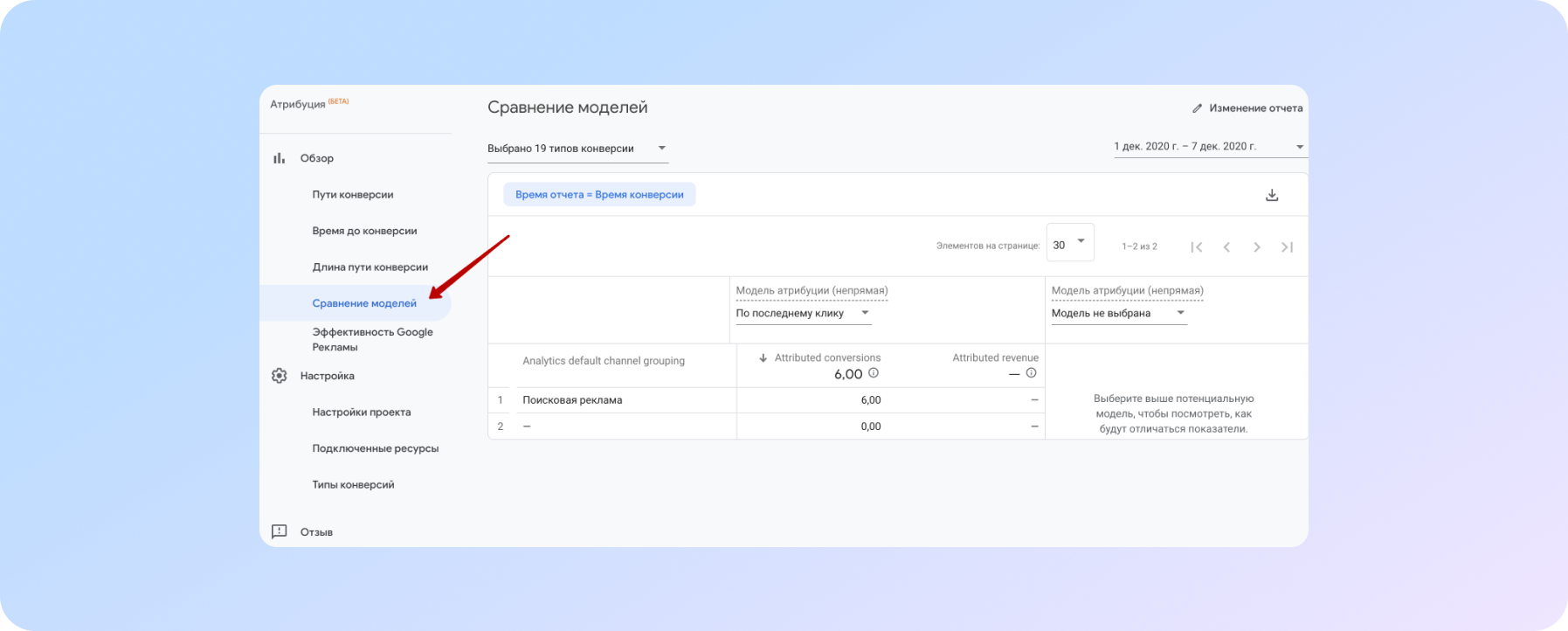
Task: Open the elements per page dropdown
Action: point(1070,243)
